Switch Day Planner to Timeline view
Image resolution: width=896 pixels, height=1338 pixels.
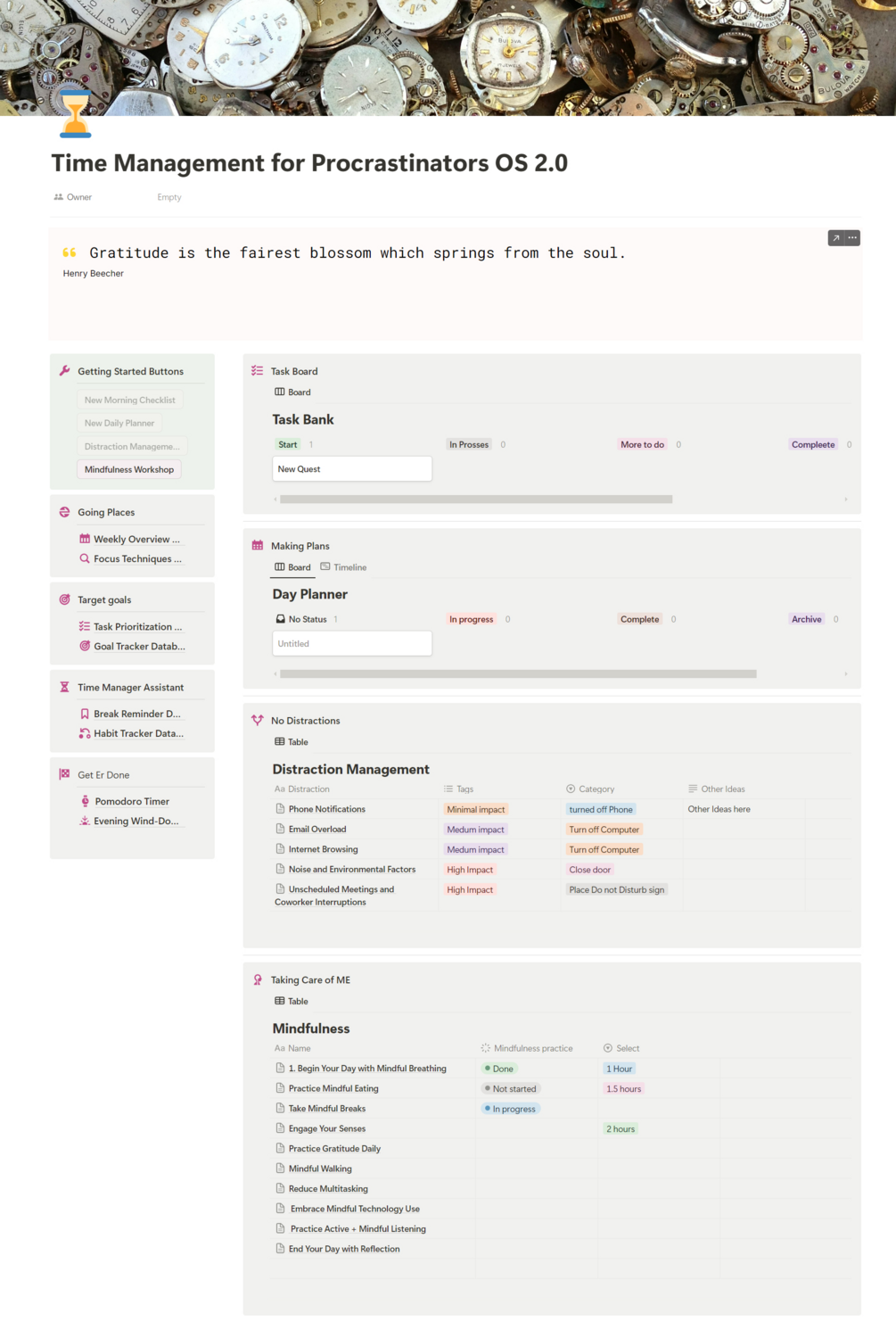(343, 567)
